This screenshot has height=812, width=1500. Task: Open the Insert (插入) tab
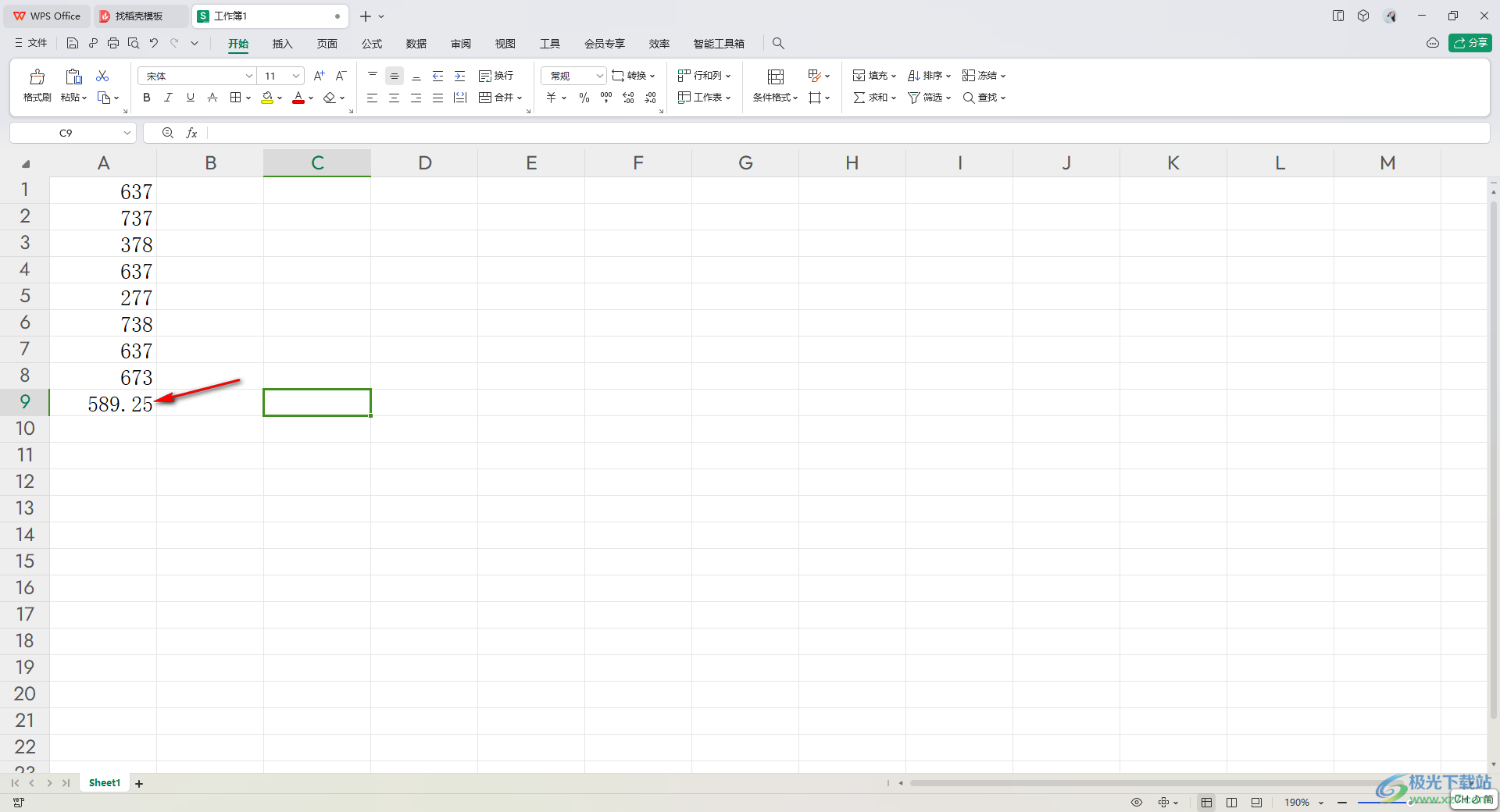click(x=282, y=44)
